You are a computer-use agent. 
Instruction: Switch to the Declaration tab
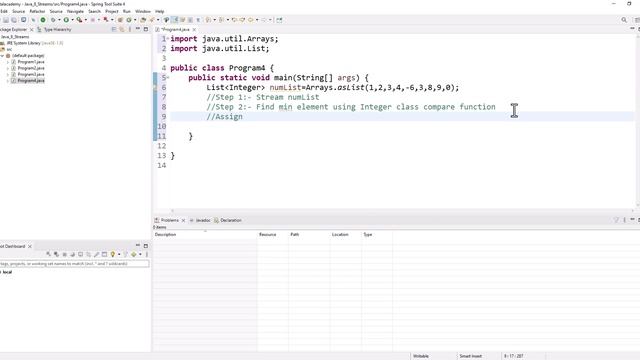coord(228,220)
